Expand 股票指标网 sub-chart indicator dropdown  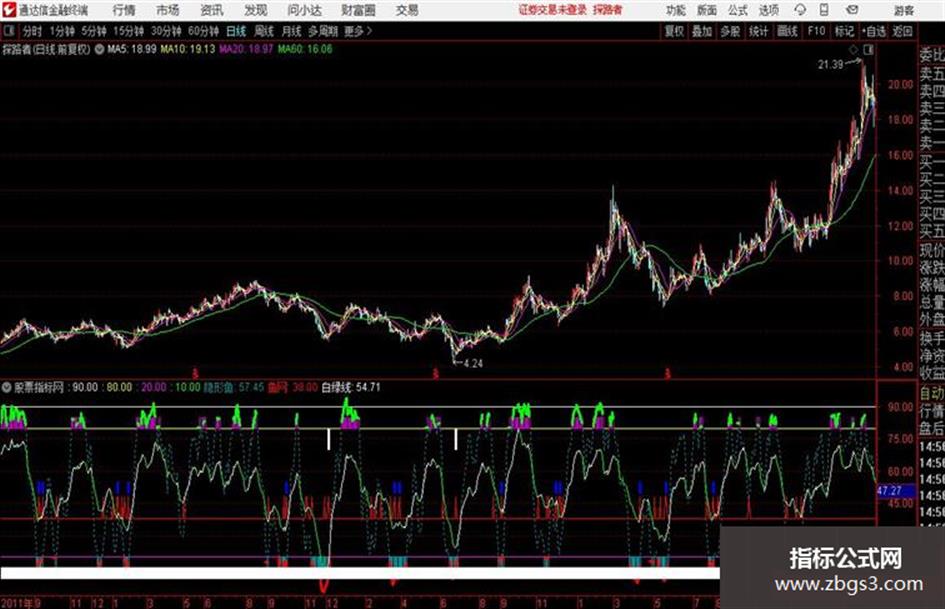point(7,387)
